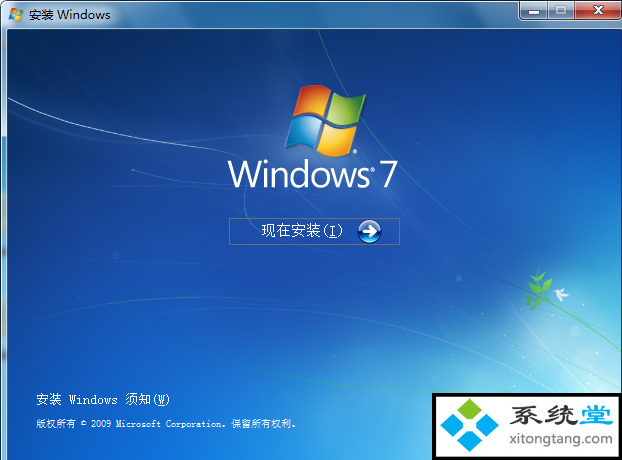
Task: Minimize the 安装 Windows window
Action: pos(534,10)
